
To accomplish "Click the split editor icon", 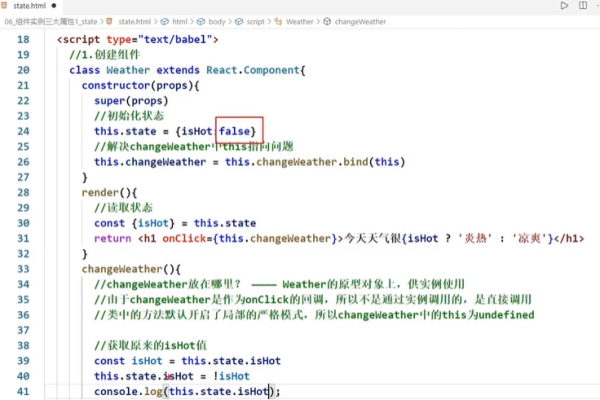I will [583, 5].
